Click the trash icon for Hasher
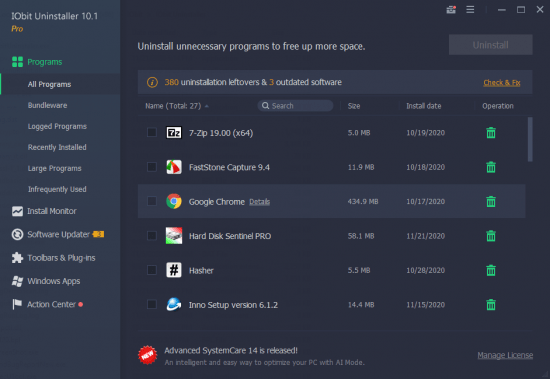550x379 pixels. [491, 270]
